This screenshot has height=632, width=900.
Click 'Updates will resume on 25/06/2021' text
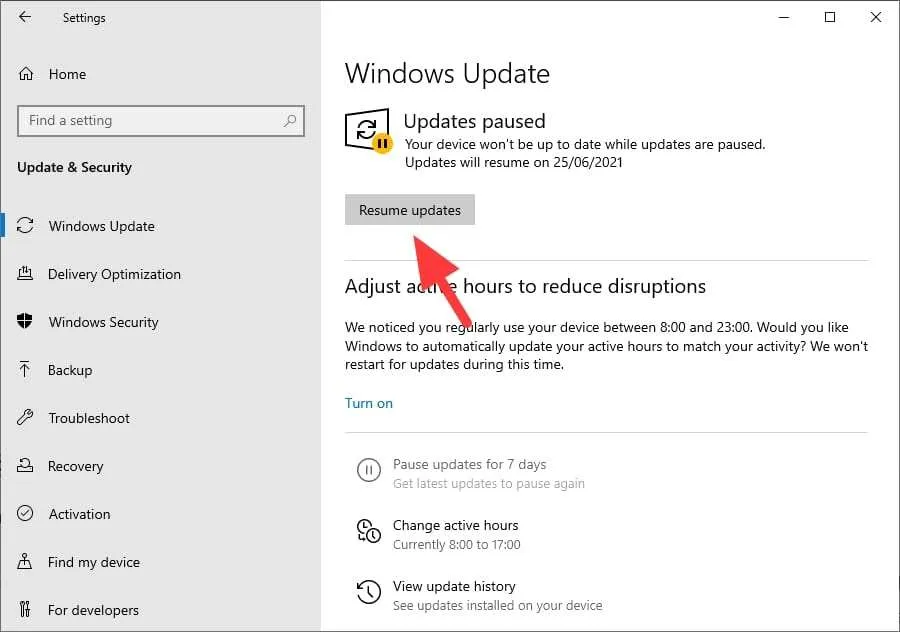pyautogui.click(x=514, y=162)
